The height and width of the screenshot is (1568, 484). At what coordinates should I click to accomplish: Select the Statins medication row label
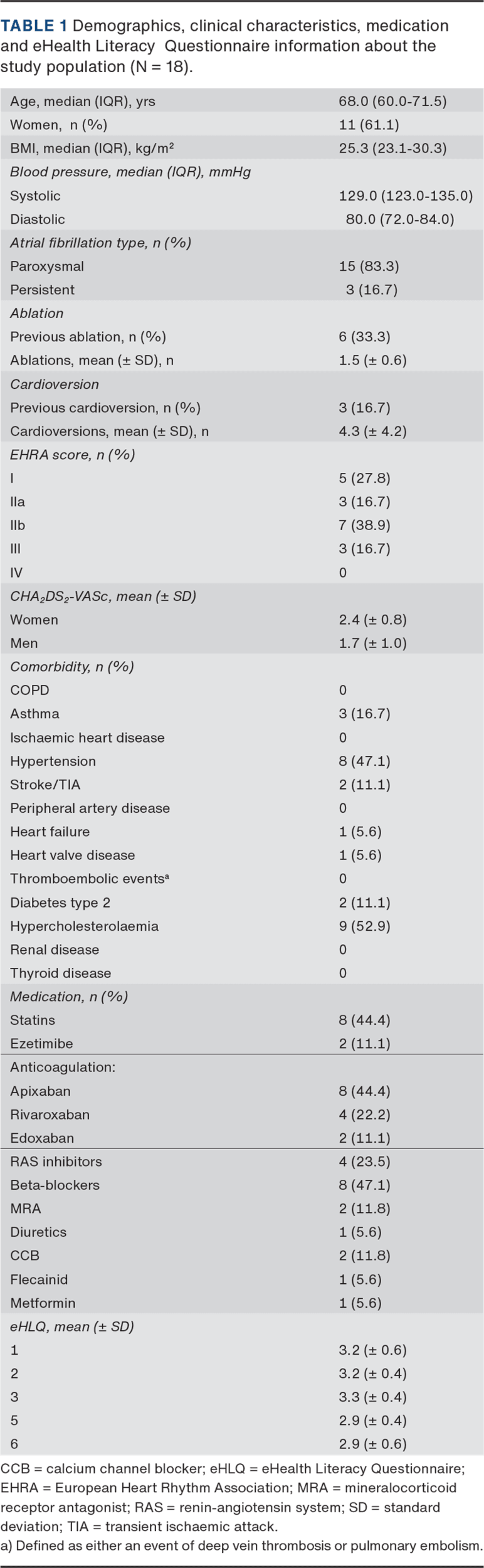(x=33, y=1020)
